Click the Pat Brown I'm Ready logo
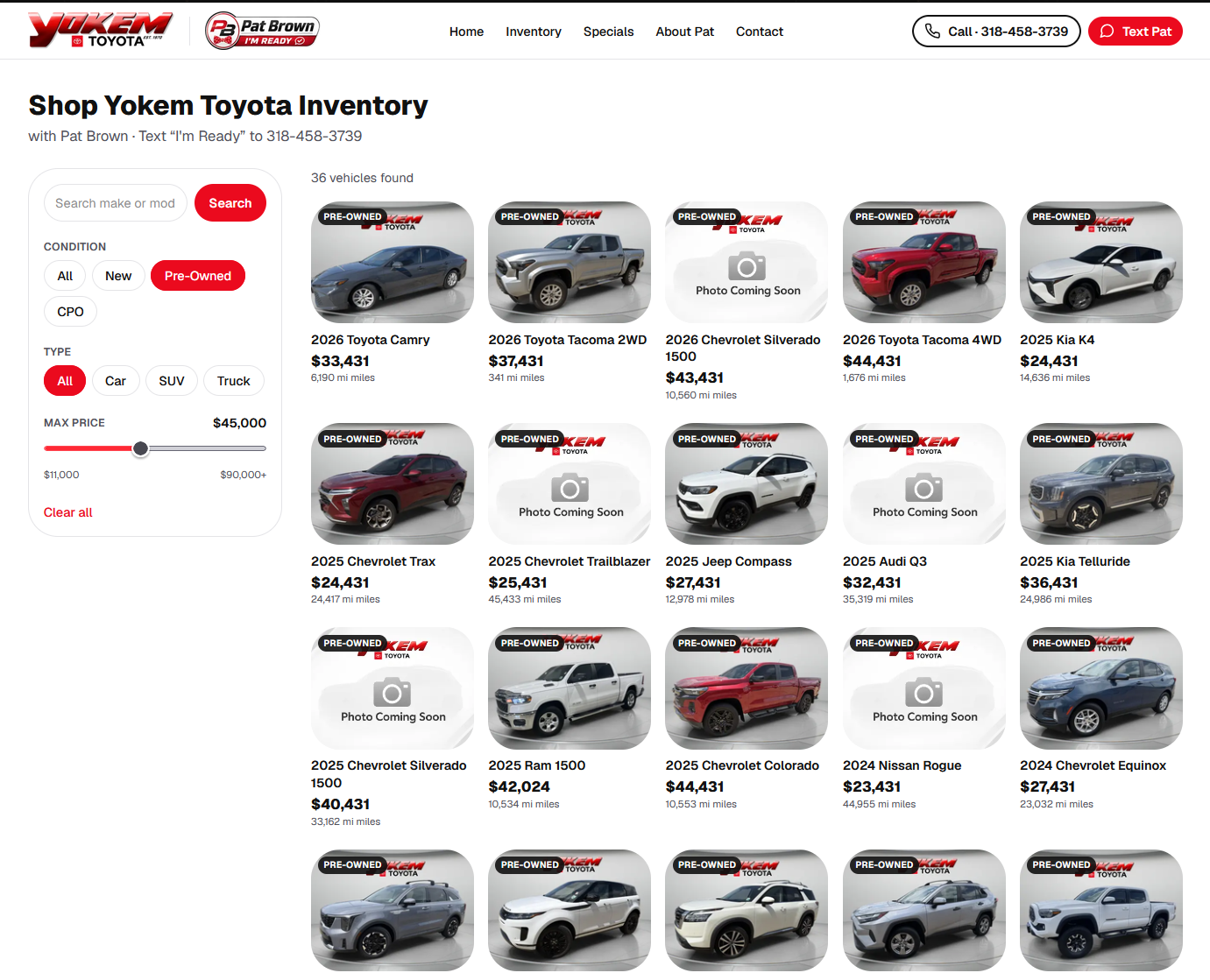 coord(262,31)
